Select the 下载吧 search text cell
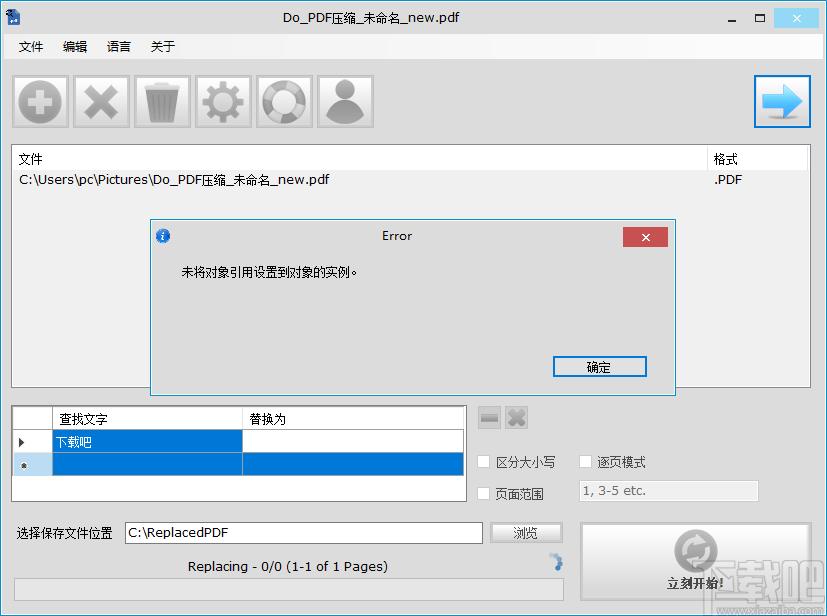This screenshot has width=827, height=616. point(147,441)
